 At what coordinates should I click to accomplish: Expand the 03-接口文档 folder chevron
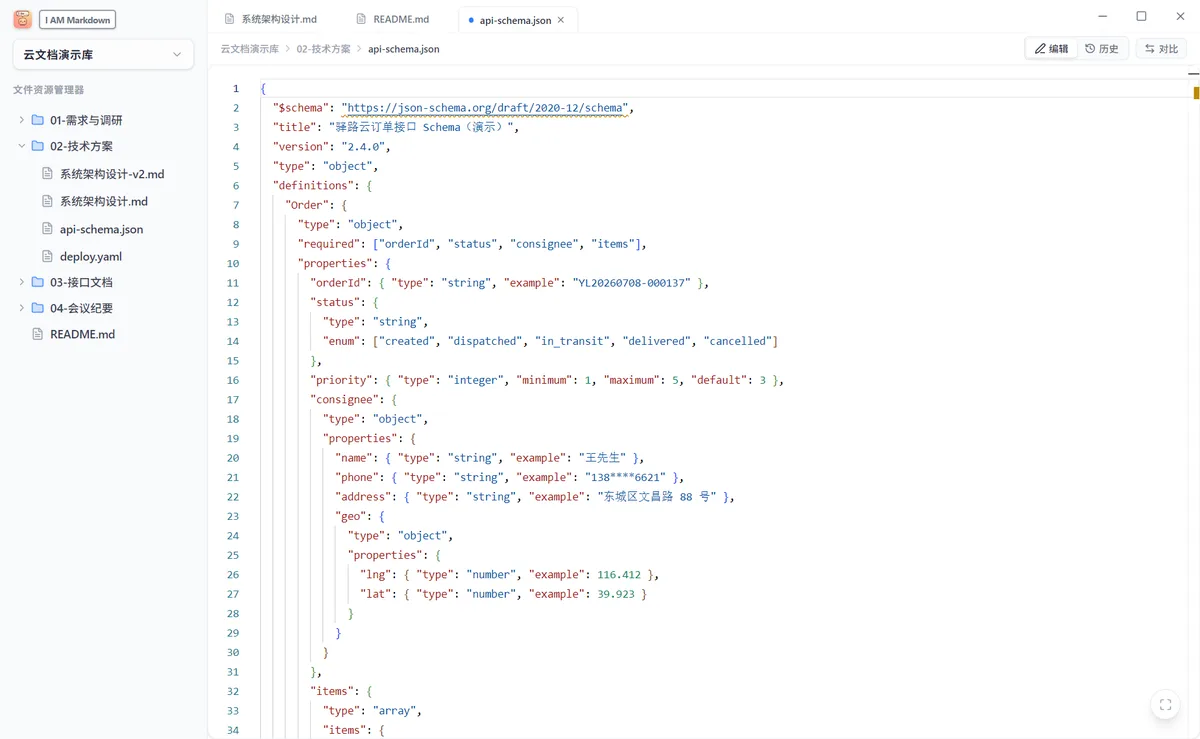[x=22, y=282]
